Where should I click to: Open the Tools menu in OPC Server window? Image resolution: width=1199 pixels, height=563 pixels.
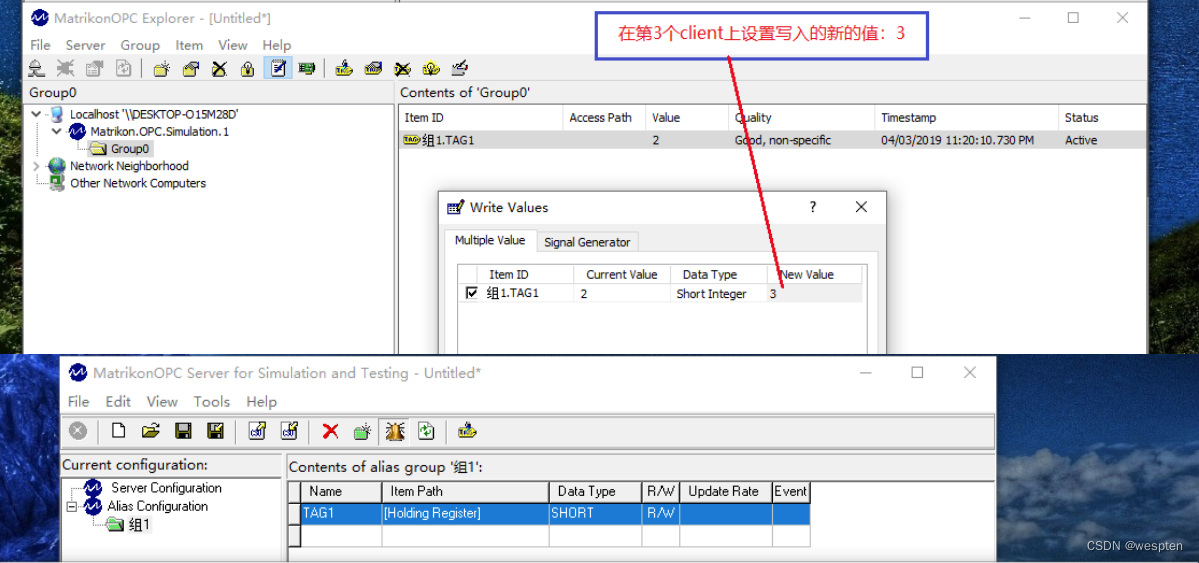pos(212,402)
